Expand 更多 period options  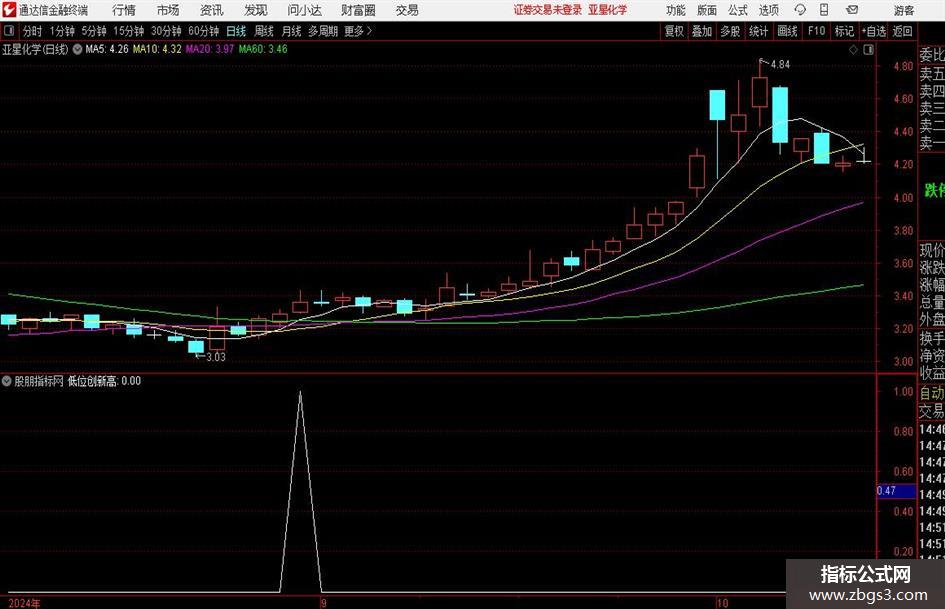(358, 31)
